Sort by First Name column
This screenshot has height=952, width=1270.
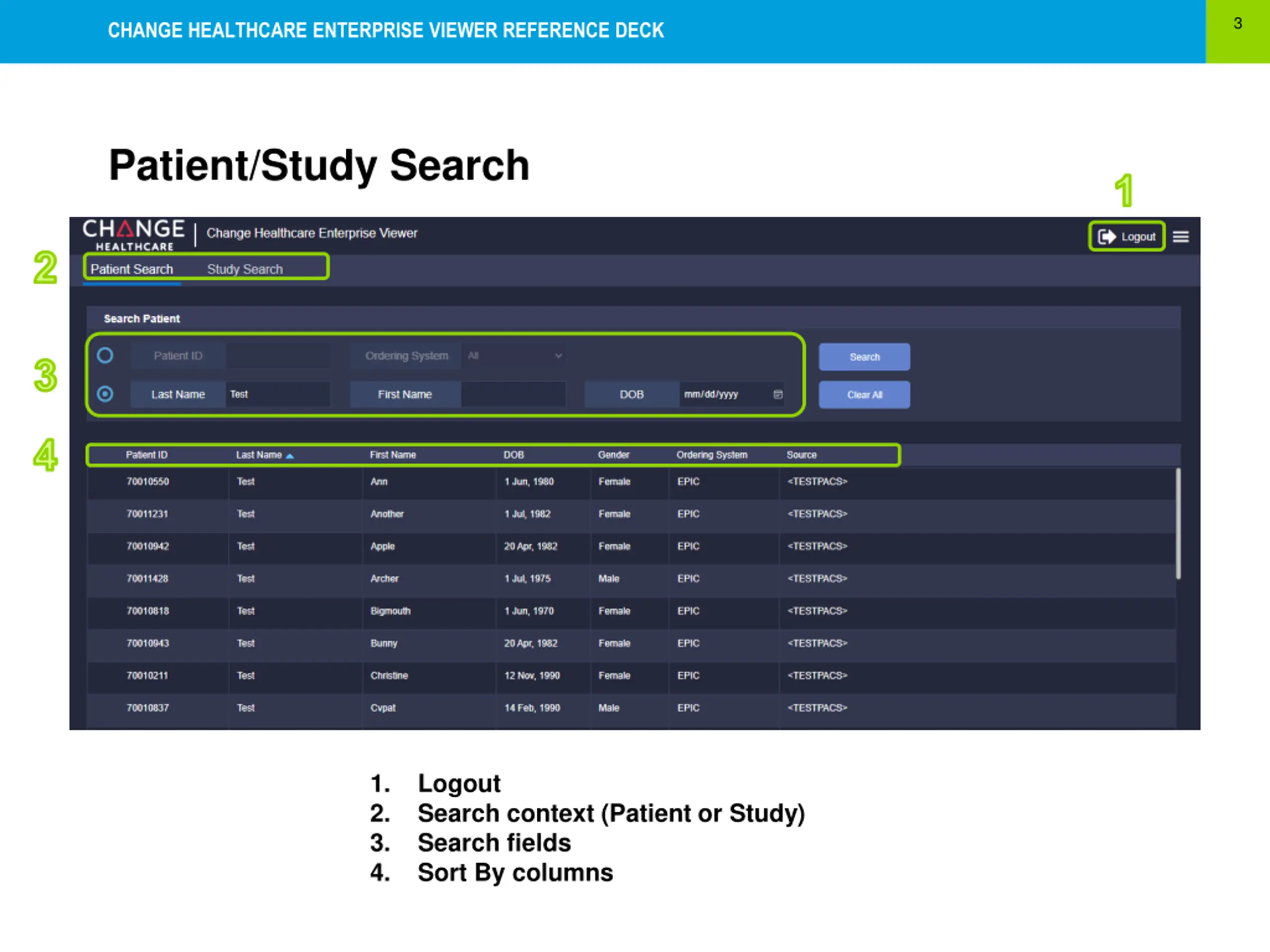click(393, 455)
